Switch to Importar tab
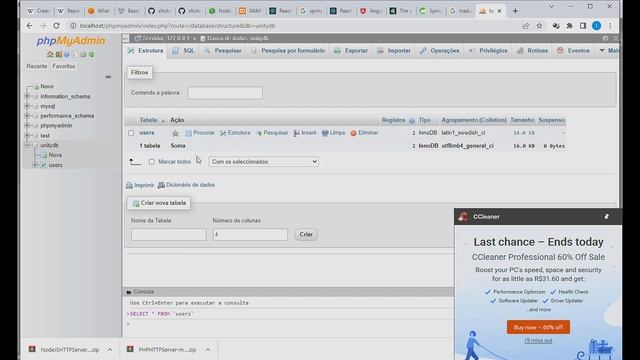Image resolution: width=640 pixels, height=360 pixels. click(394, 51)
